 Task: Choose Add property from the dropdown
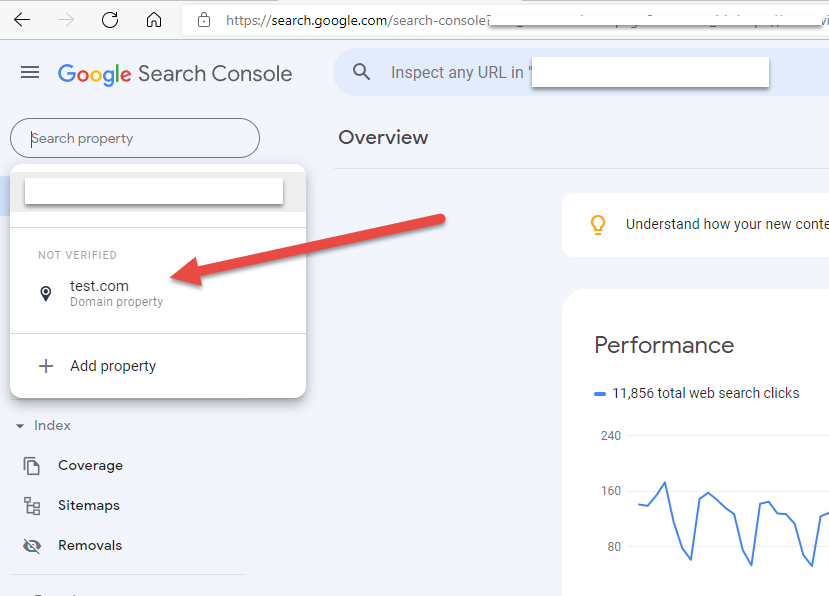pyautogui.click(x=158, y=366)
